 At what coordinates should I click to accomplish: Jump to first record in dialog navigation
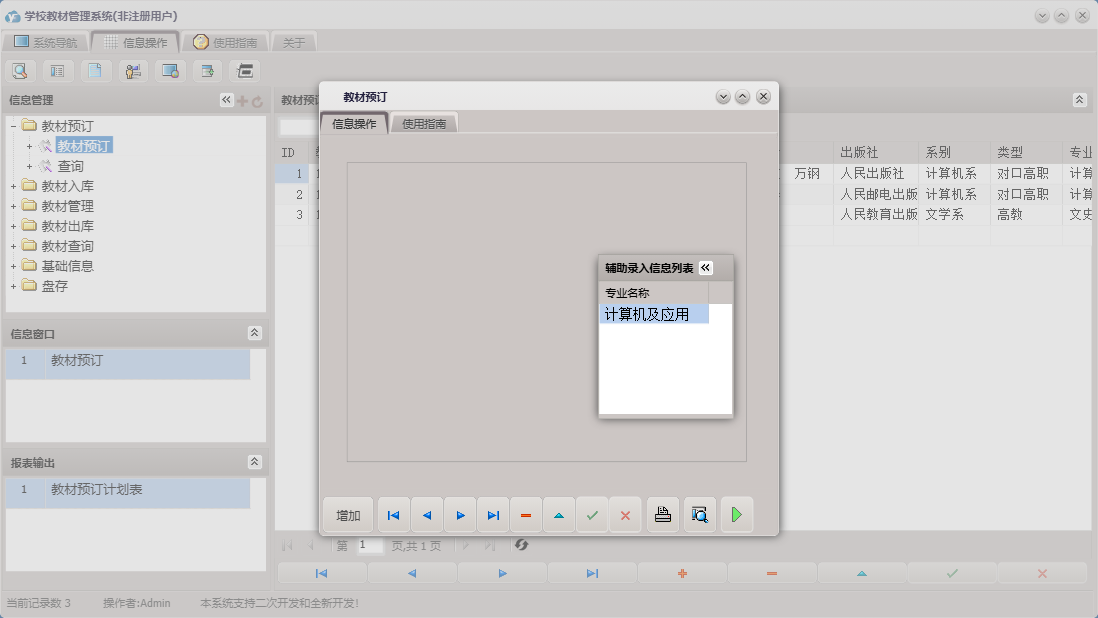(393, 515)
